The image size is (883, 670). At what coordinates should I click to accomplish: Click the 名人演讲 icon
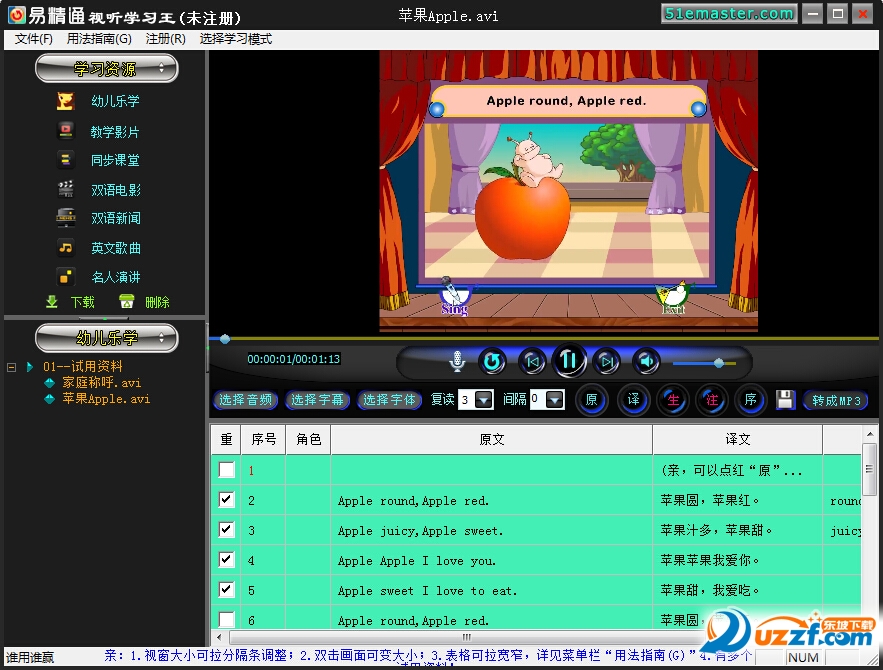click(x=66, y=276)
